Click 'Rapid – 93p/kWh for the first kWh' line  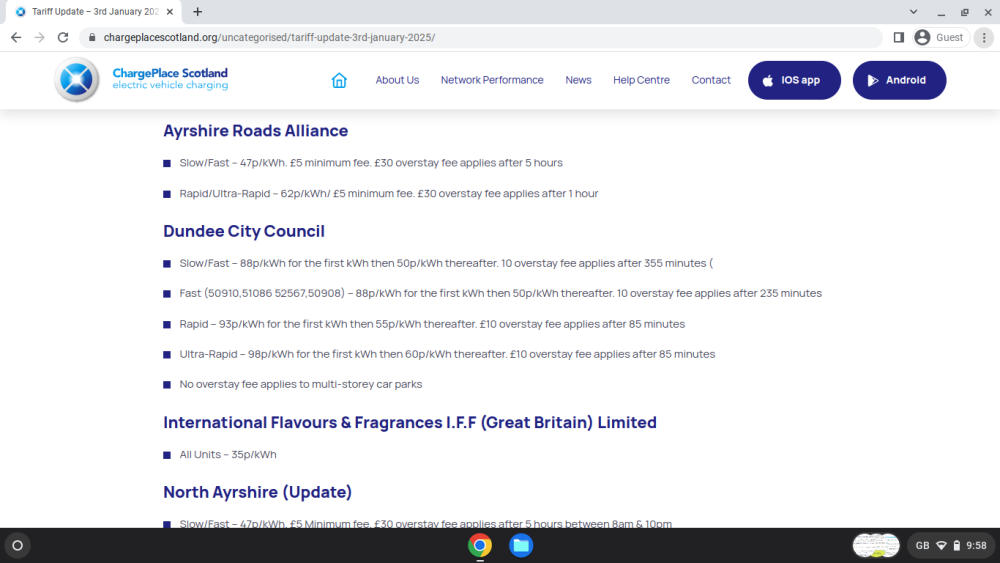pyautogui.click(x=432, y=324)
